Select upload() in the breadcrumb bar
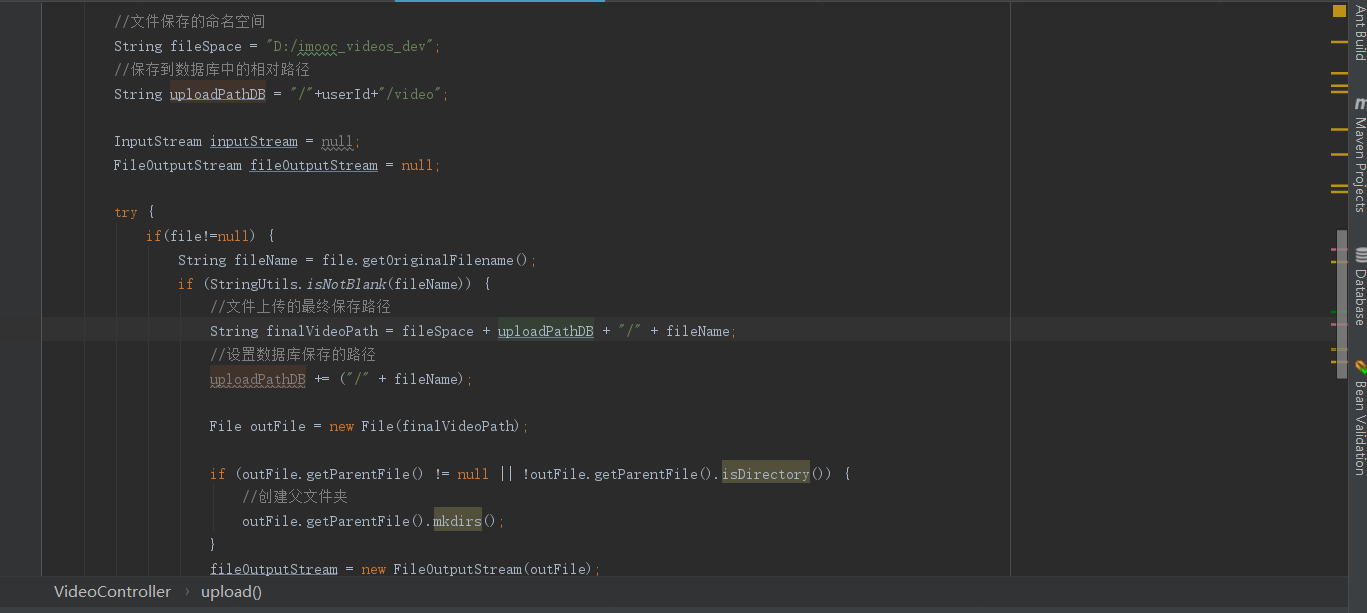The width and height of the screenshot is (1367, 613). coord(231,592)
